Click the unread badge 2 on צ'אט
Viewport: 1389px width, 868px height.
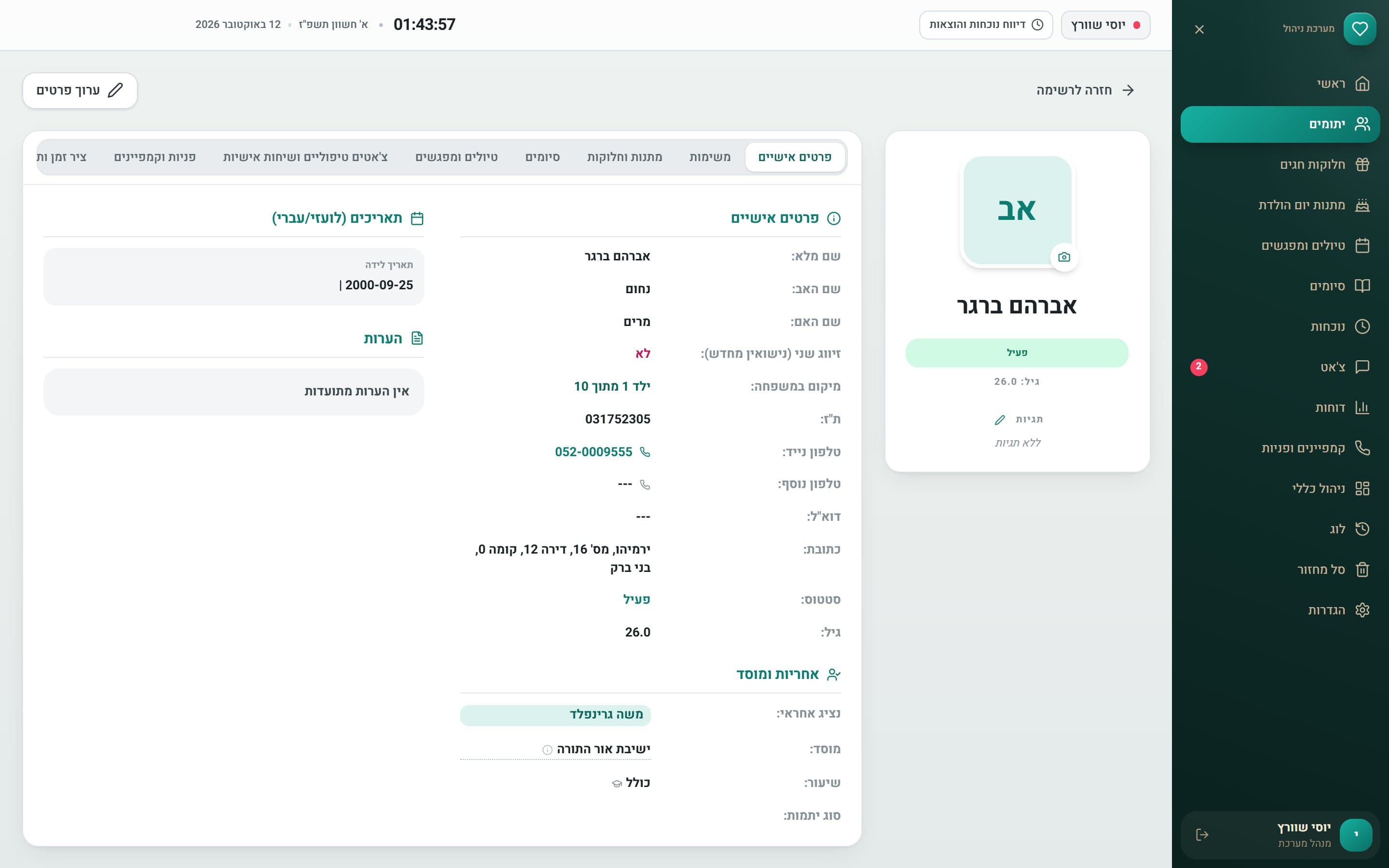(1198, 367)
